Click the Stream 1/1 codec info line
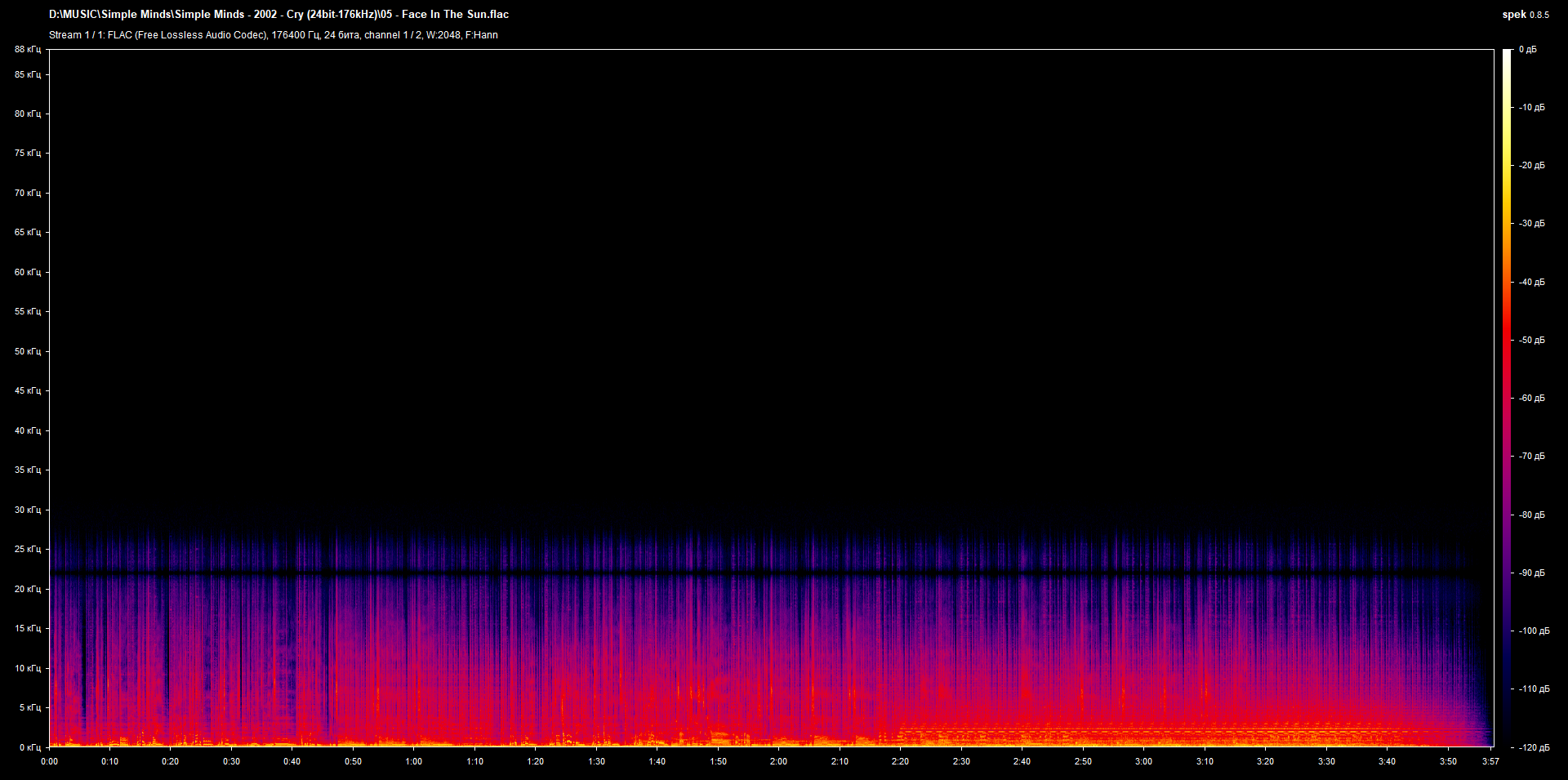Screen dimensions: 1568x780 point(273,35)
